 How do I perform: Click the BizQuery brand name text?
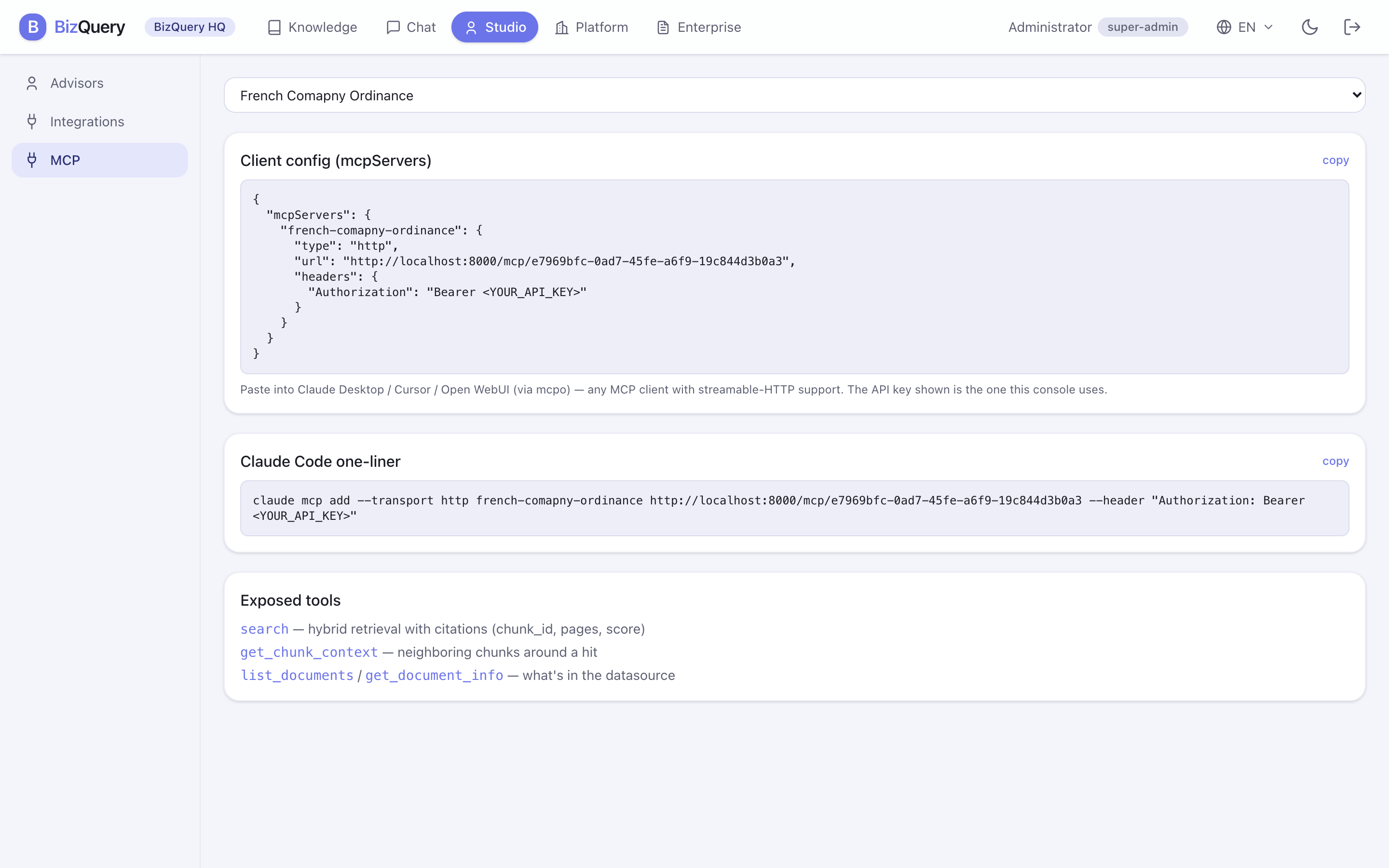pos(90,27)
